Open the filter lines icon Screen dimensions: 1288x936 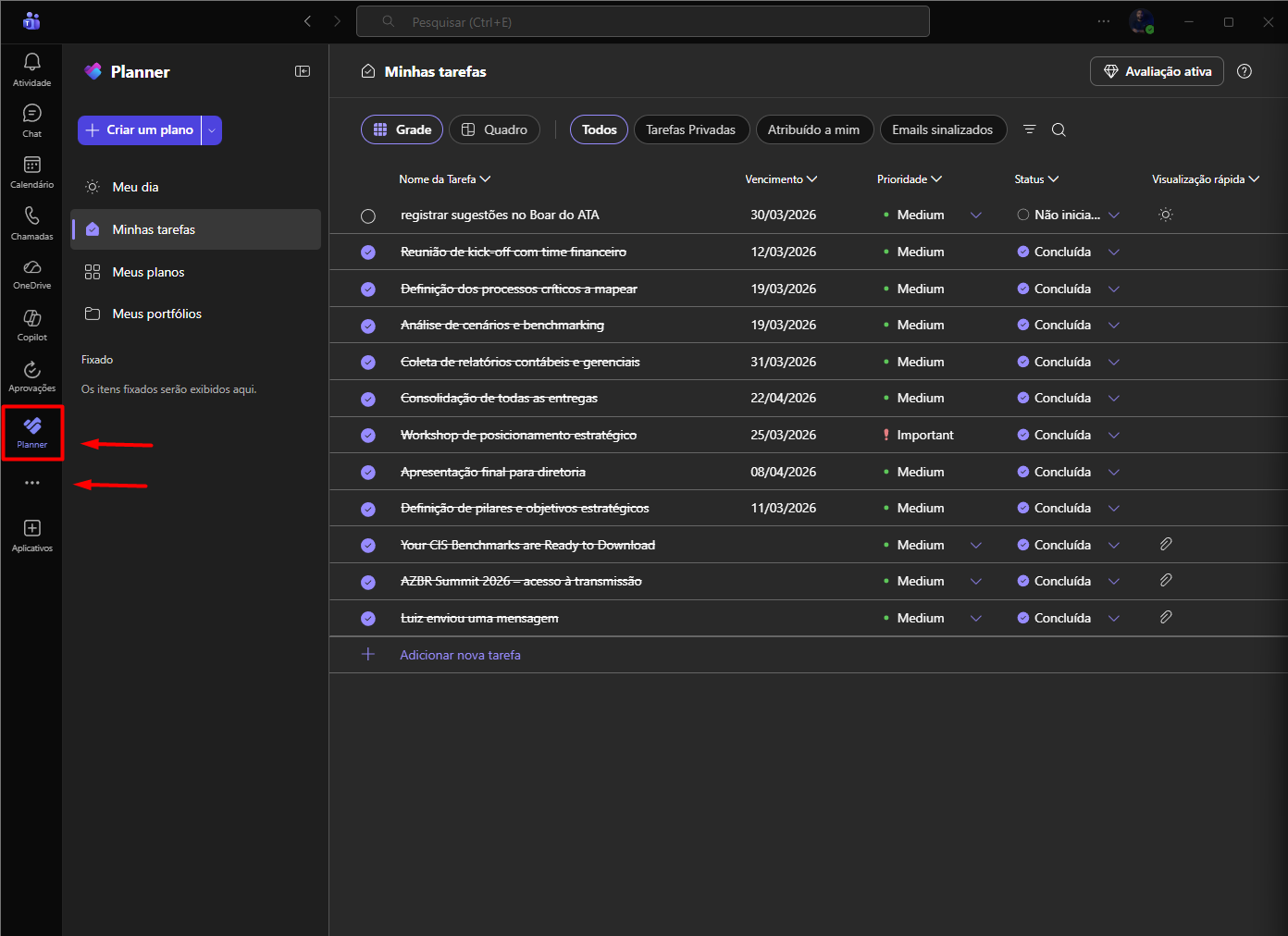[1029, 130]
